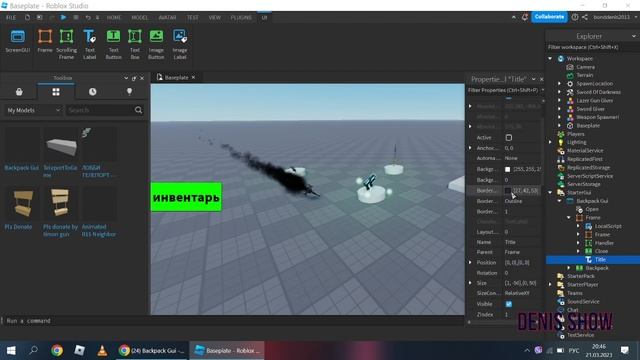Insert a Scrolling Frame element
This screenshot has width=640, height=360.
tap(67, 44)
